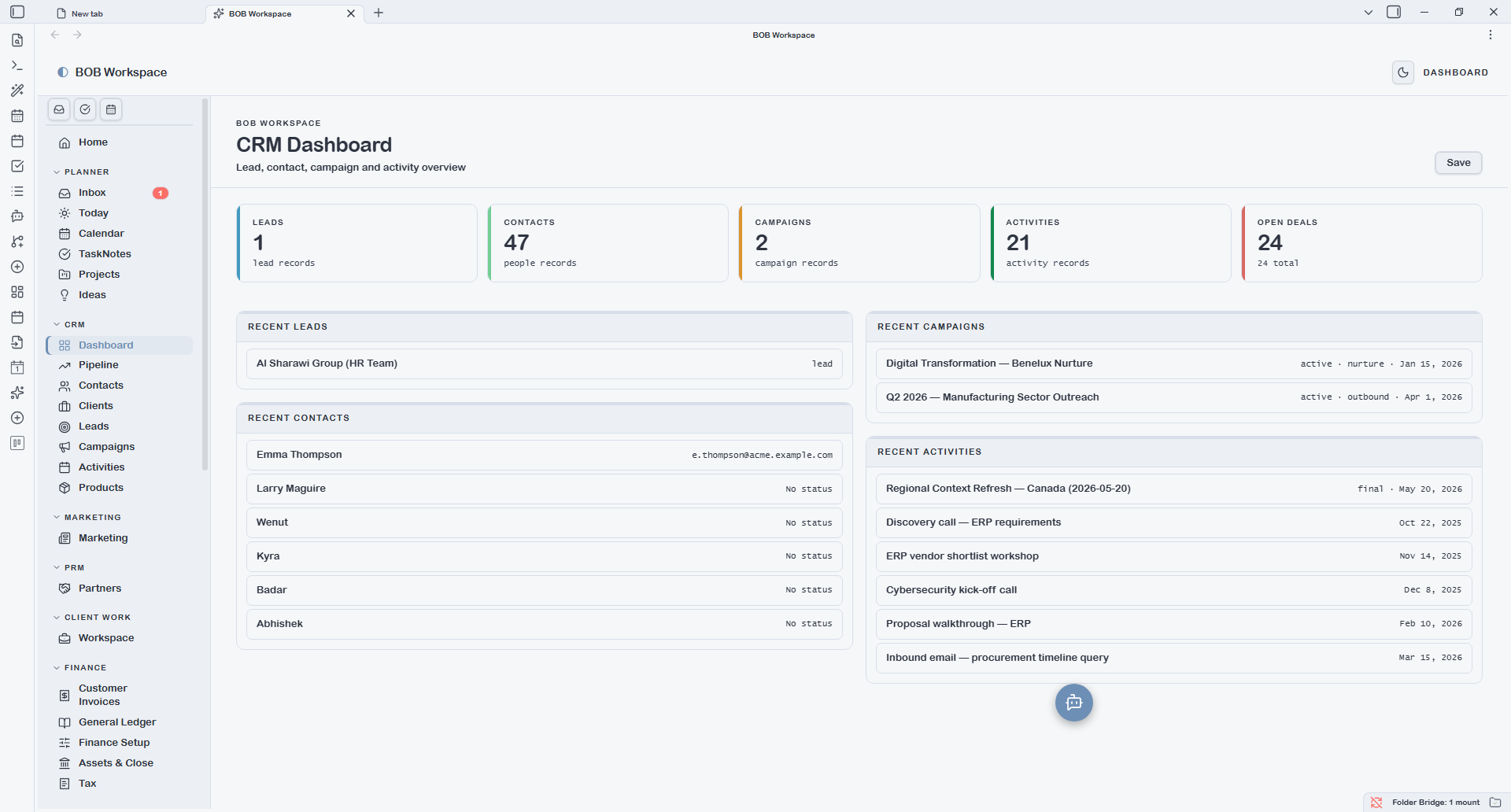
Task: Click the Folder Bridge sync status icon
Action: [1376, 803]
